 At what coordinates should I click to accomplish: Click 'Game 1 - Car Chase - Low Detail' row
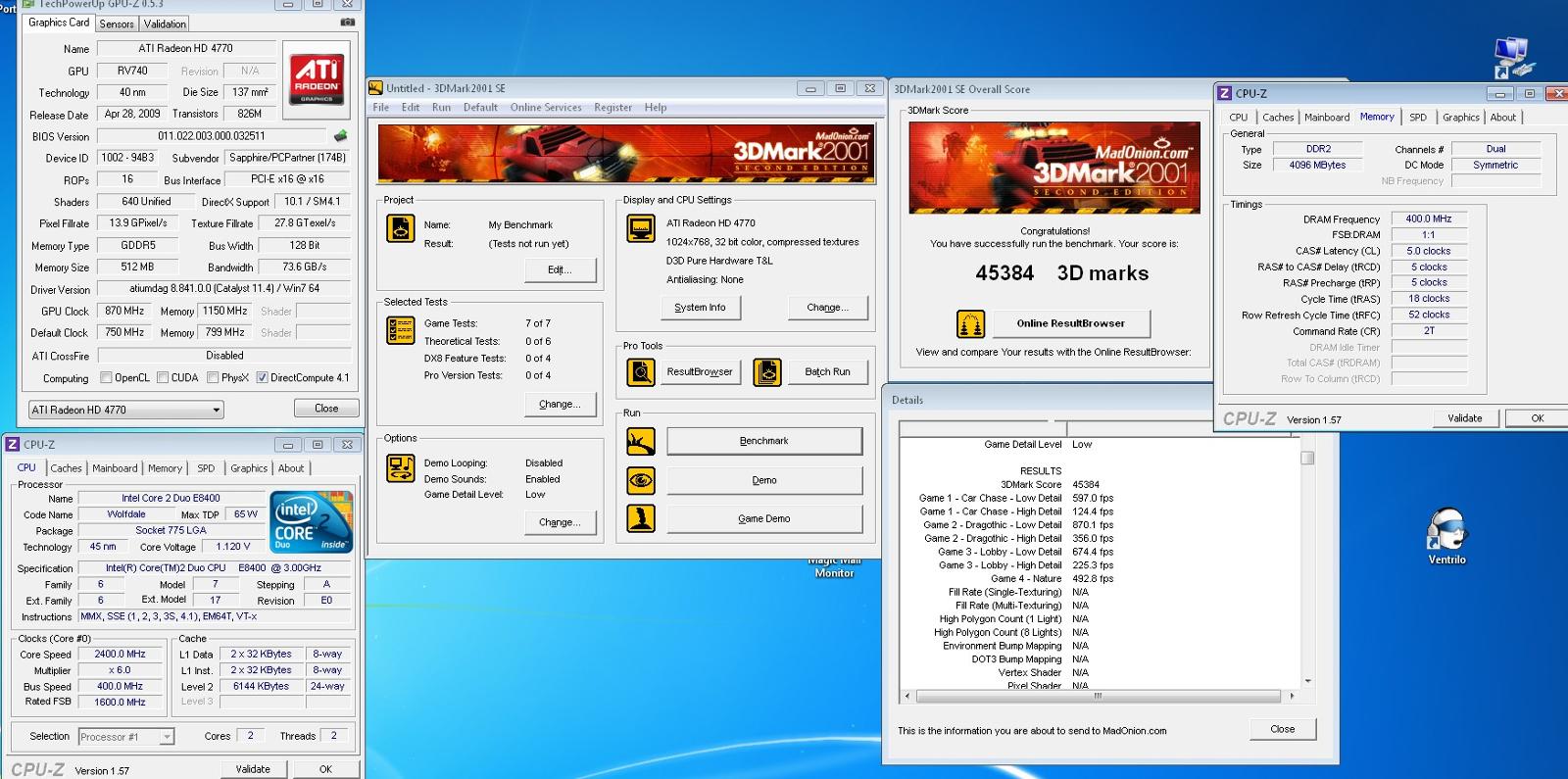click(1016, 499)
